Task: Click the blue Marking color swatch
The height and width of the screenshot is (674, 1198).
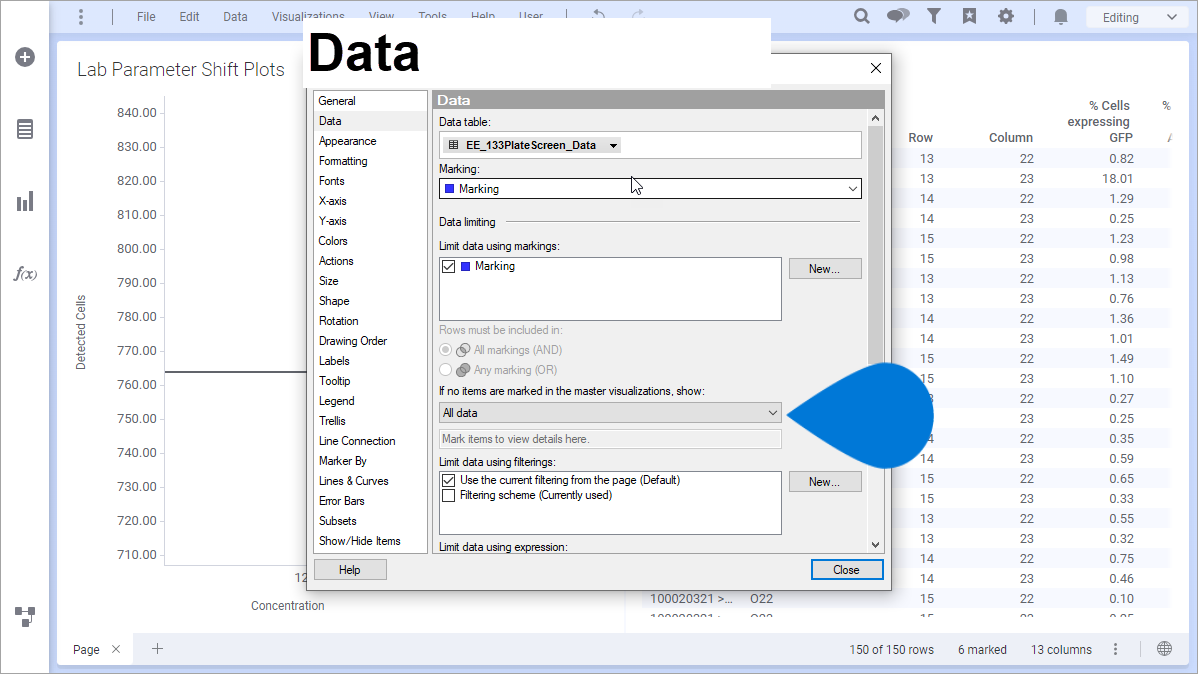Action: point(450,189)
